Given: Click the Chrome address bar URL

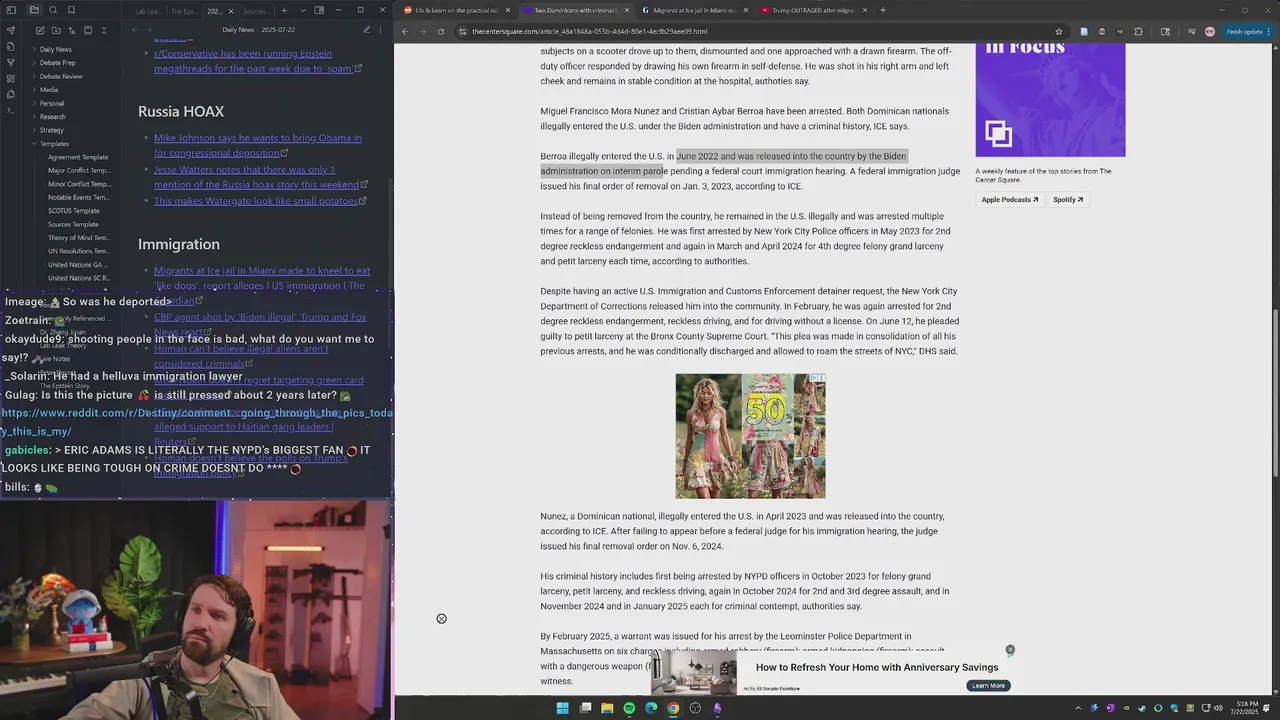Looking at the screenshot, I should (590, 31).
